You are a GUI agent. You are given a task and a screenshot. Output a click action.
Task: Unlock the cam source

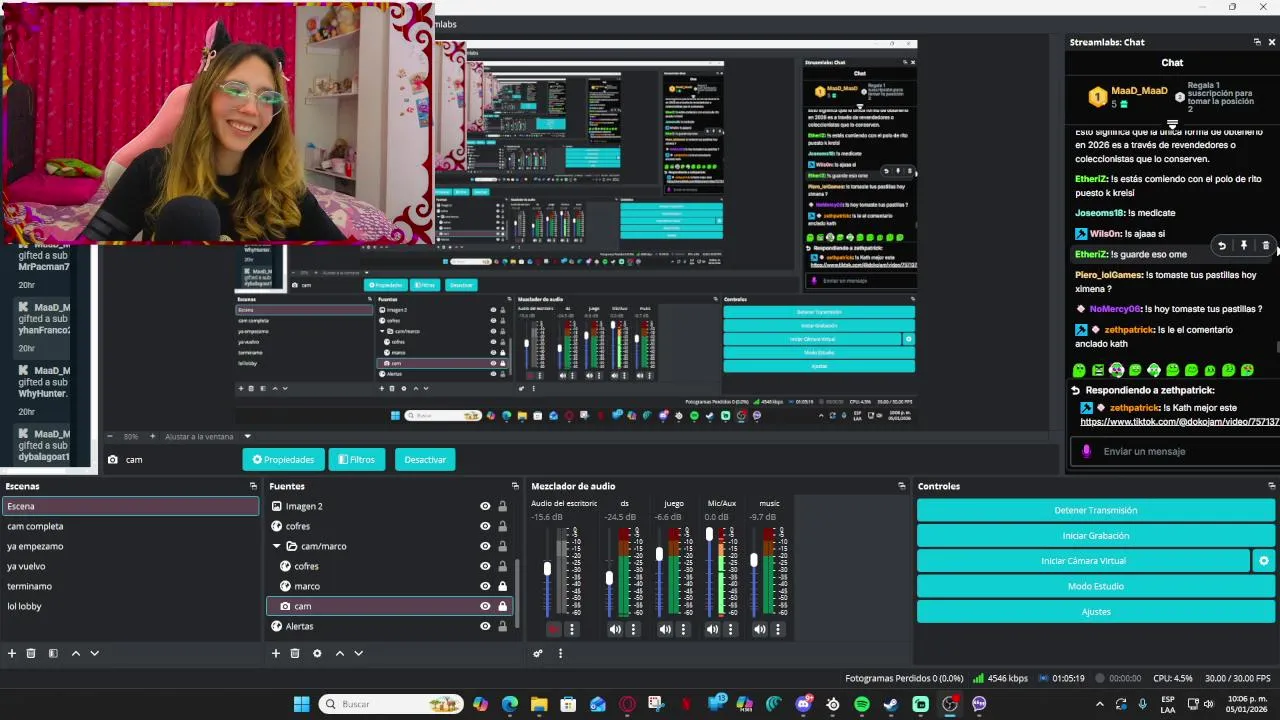tap(502, 606)
